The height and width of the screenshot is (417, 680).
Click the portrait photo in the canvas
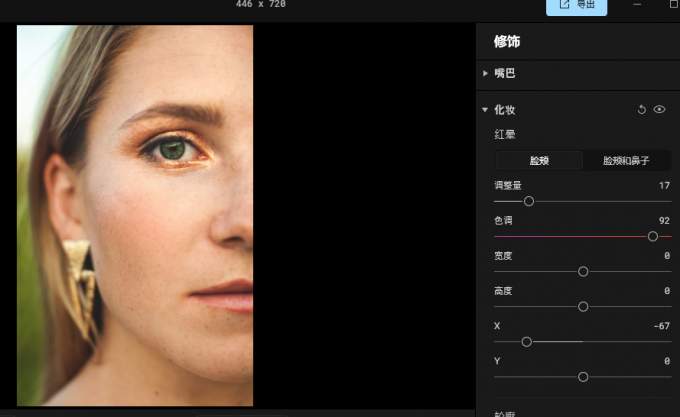[135, 215]
